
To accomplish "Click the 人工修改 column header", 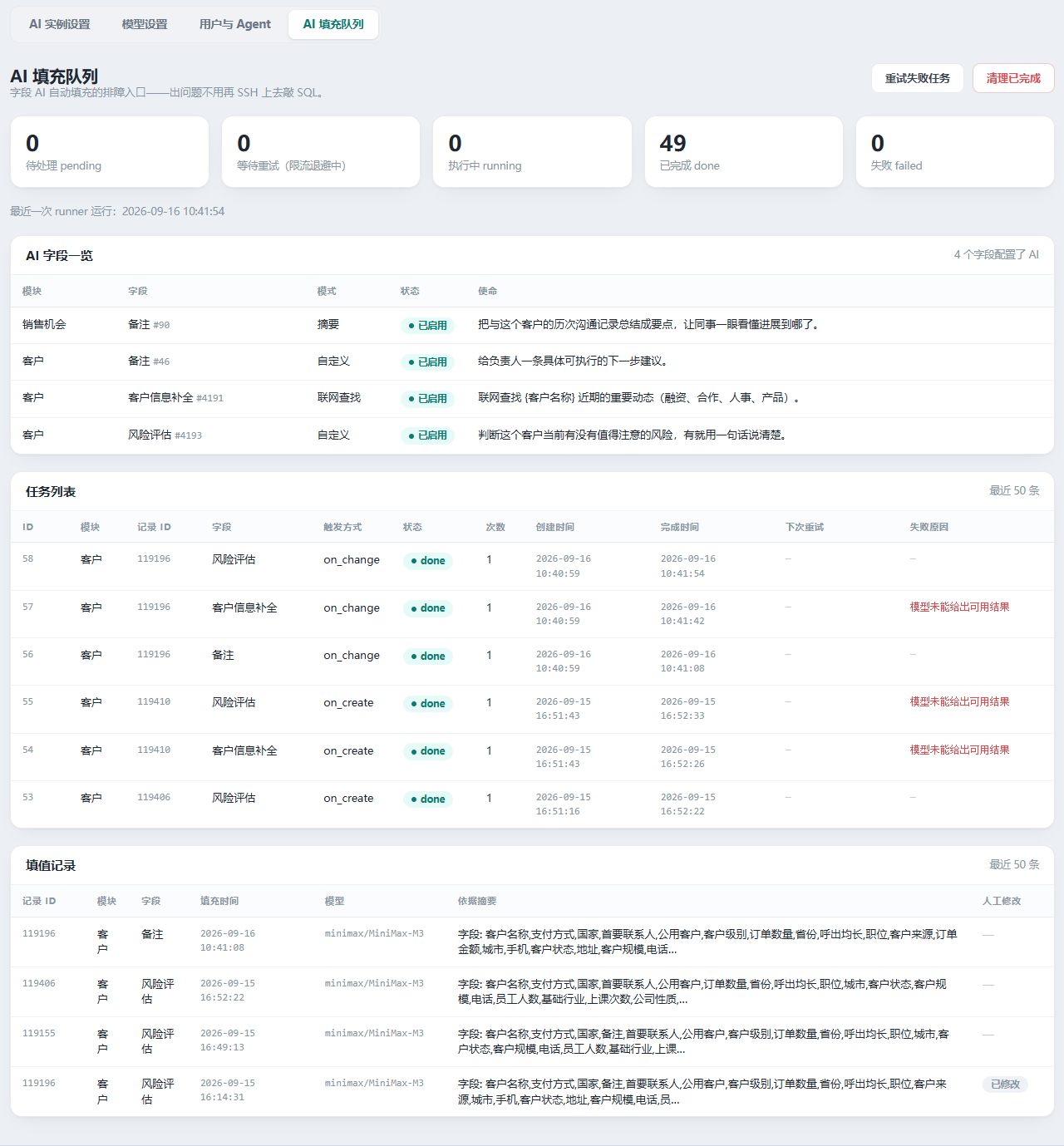I will click(x=1002, y=901).
